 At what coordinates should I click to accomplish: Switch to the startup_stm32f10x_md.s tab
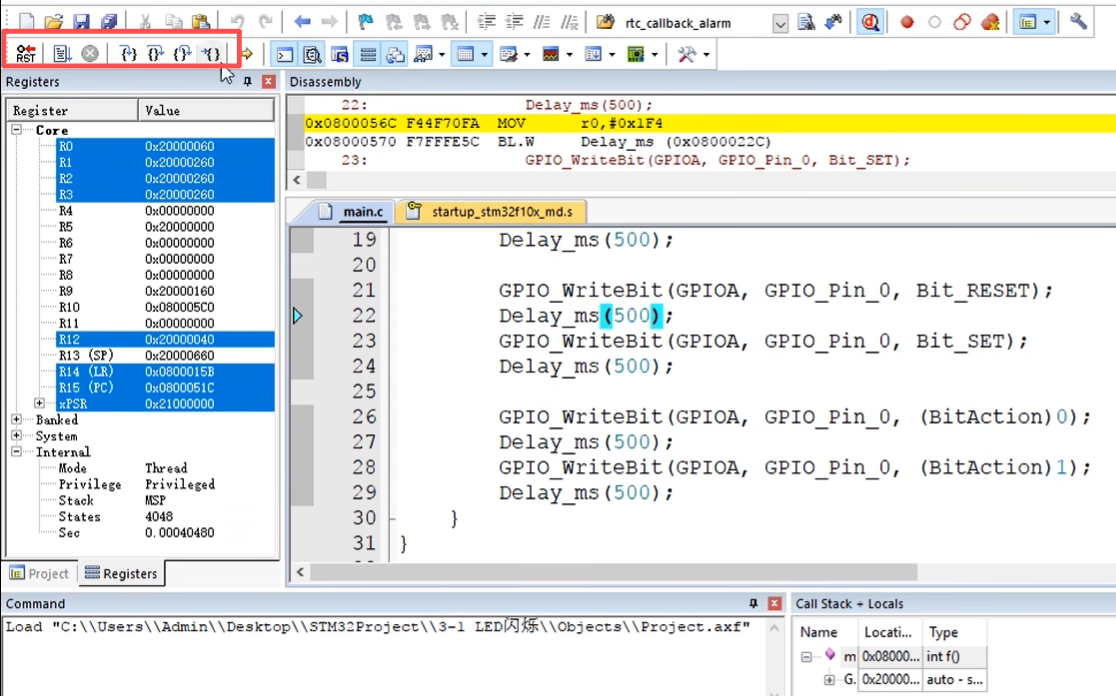[x=490, y=211]
